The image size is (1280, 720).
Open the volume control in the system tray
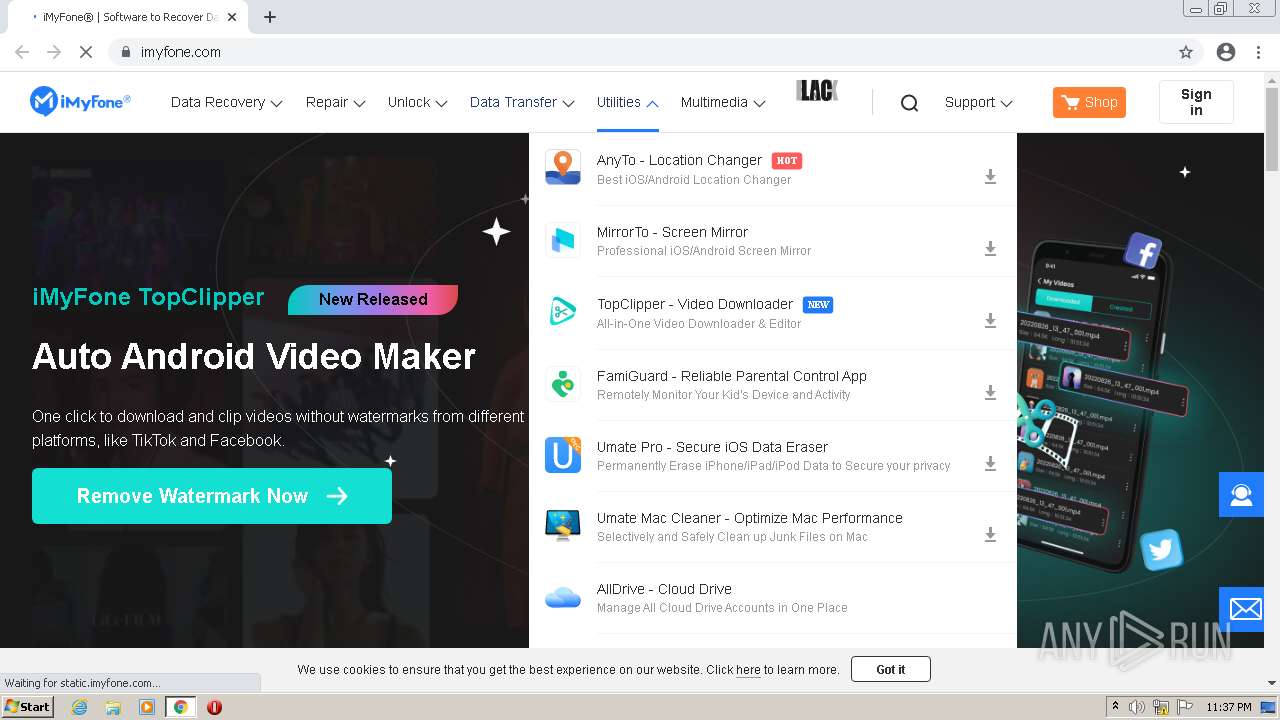(1137, 707)
